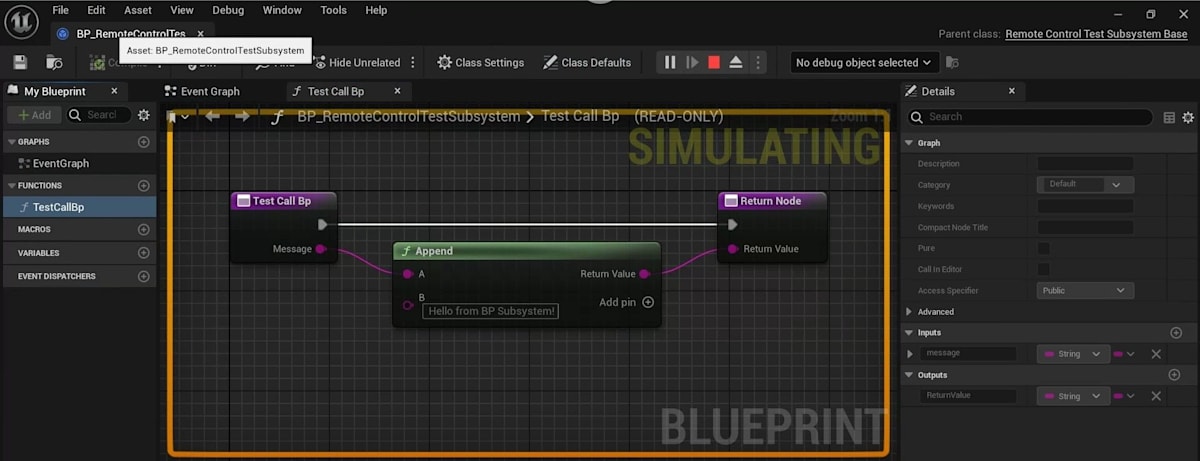
Task: Save the current blueprint asset
Action: 20,62
